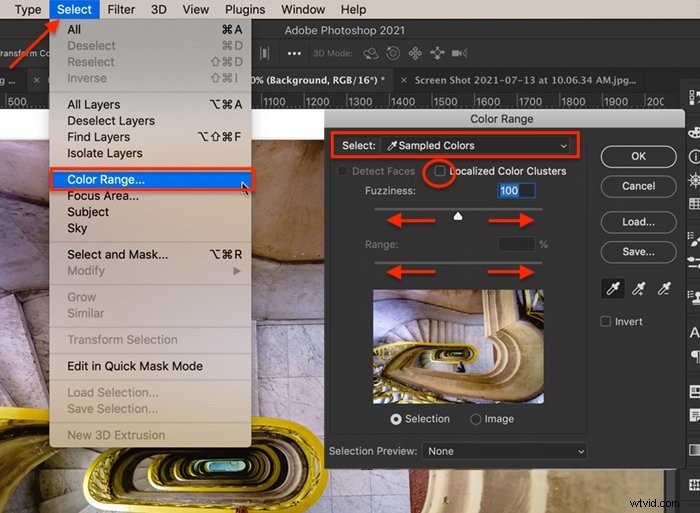The height and width of the screenshot is (513, 700).
Task: Choose Isolate Layers menu item
Action: coord(150,153)
